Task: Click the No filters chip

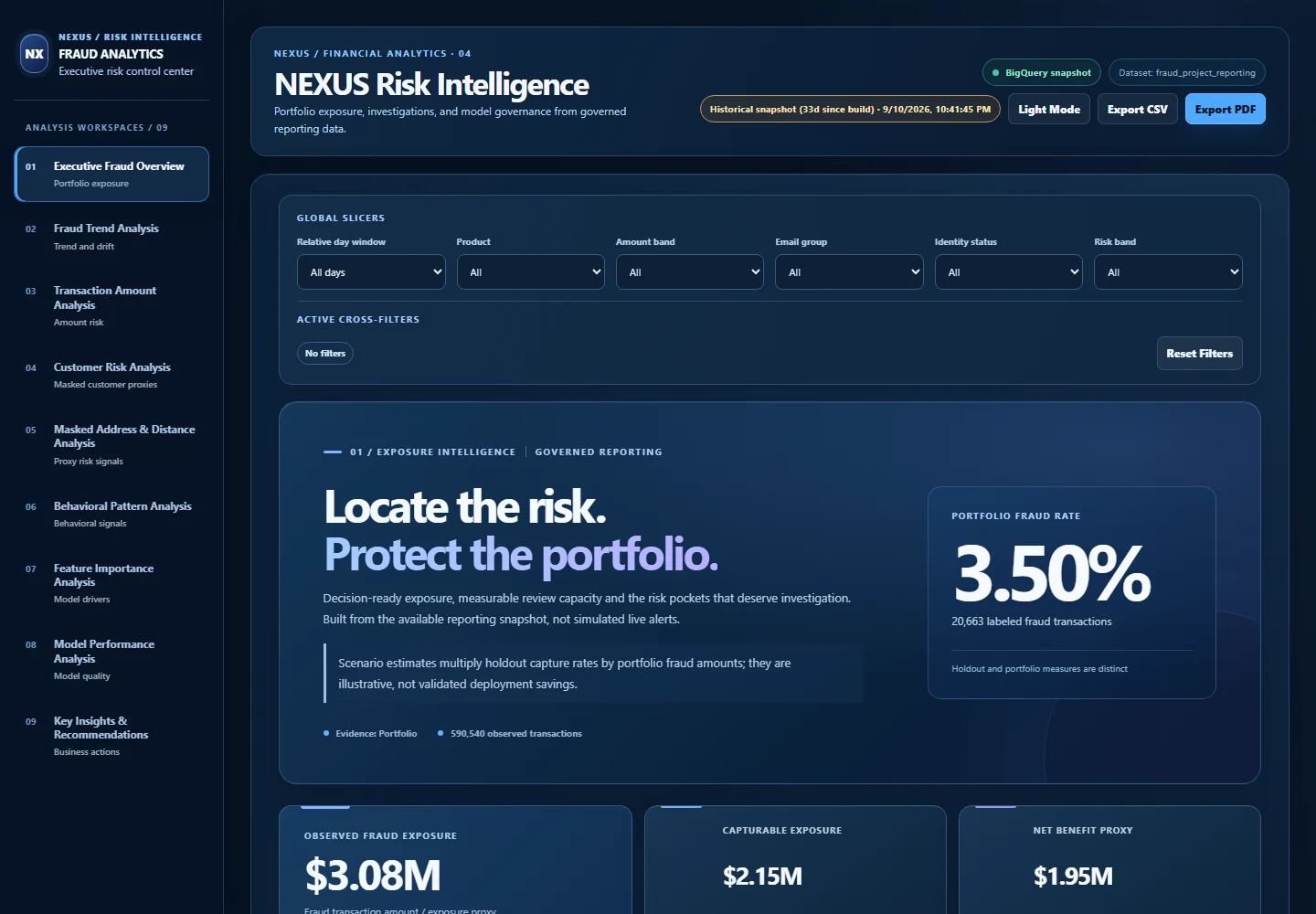Action: click(x=325, y=354)
